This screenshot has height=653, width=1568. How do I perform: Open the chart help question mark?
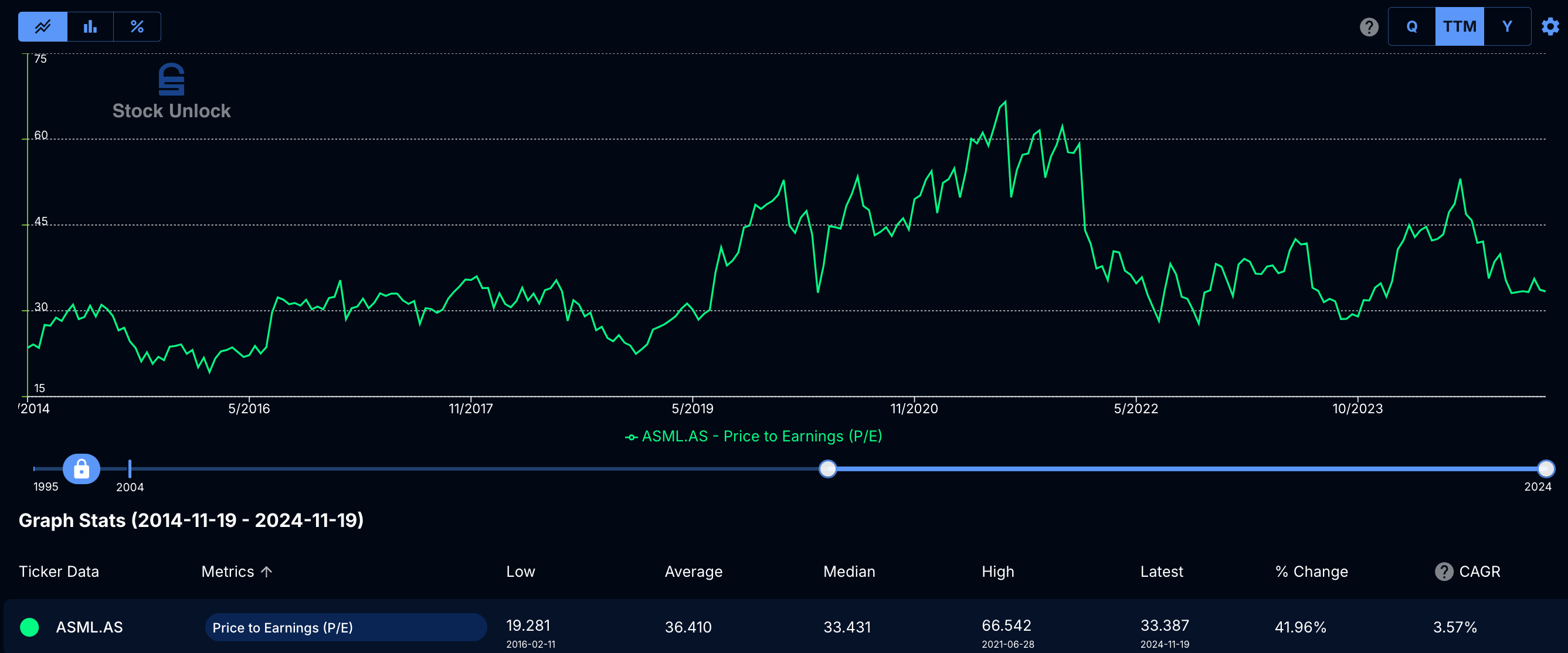(x=1369, y=27)
